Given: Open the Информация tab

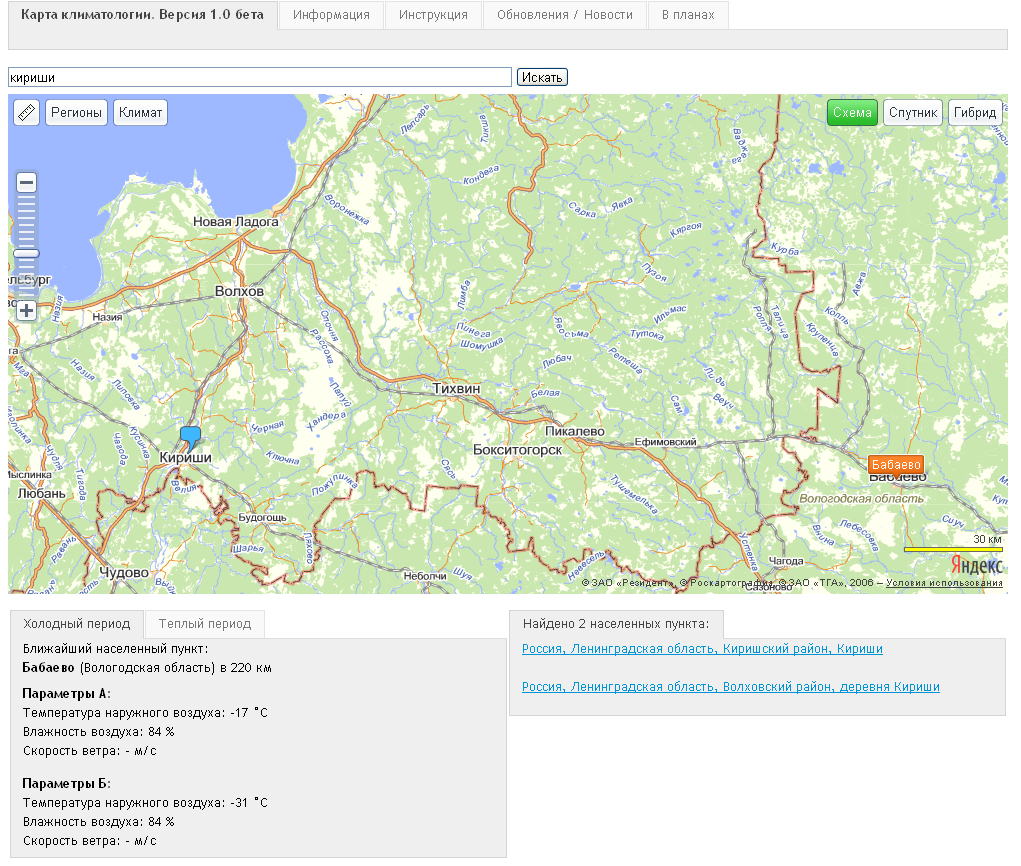Looking at the screenshot, I should 331,15.
